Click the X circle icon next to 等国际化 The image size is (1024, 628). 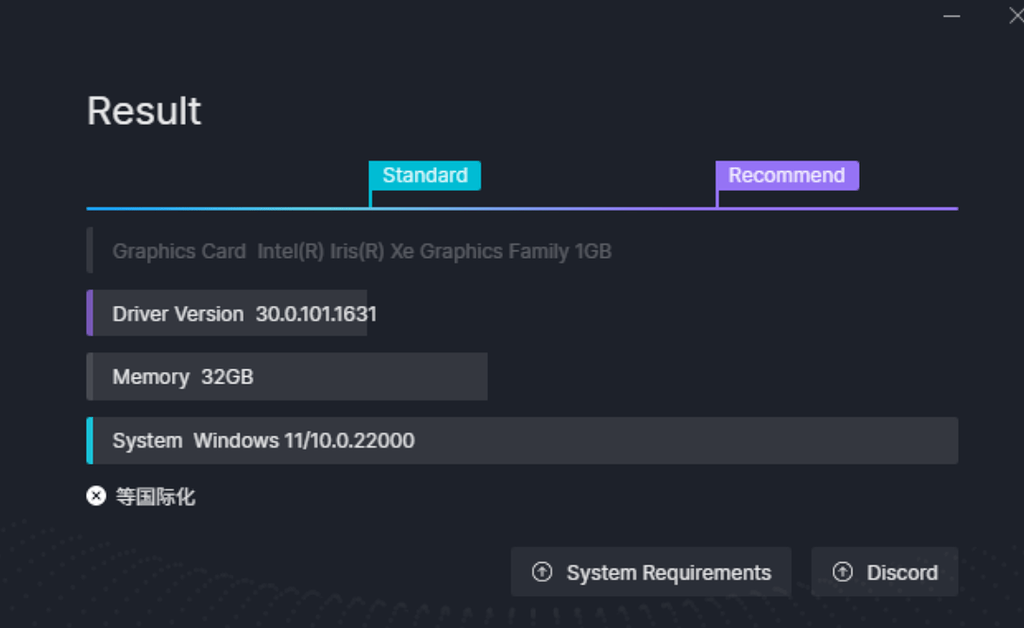pos(95,496)
